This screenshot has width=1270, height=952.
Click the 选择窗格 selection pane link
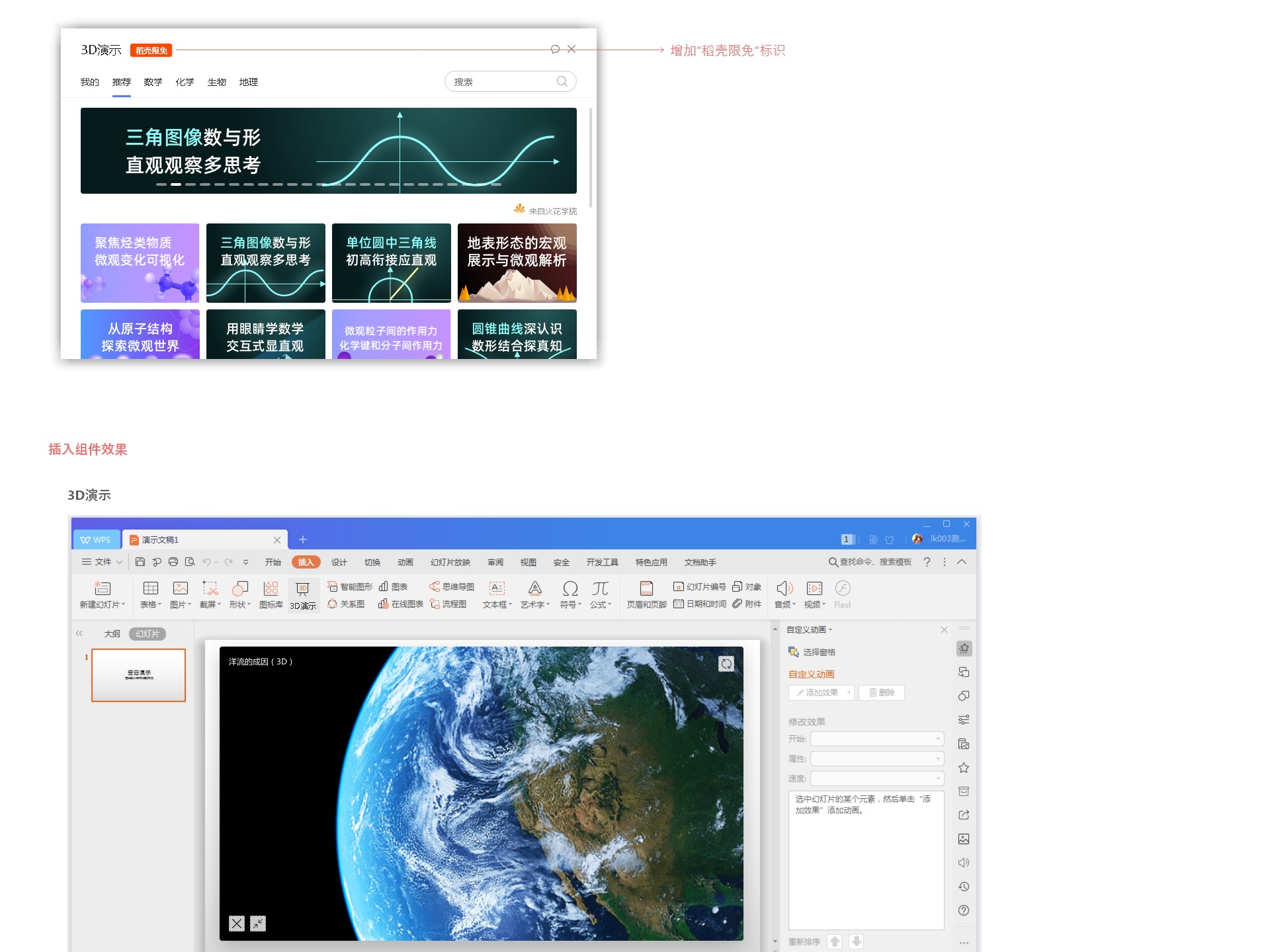[819, 652]
